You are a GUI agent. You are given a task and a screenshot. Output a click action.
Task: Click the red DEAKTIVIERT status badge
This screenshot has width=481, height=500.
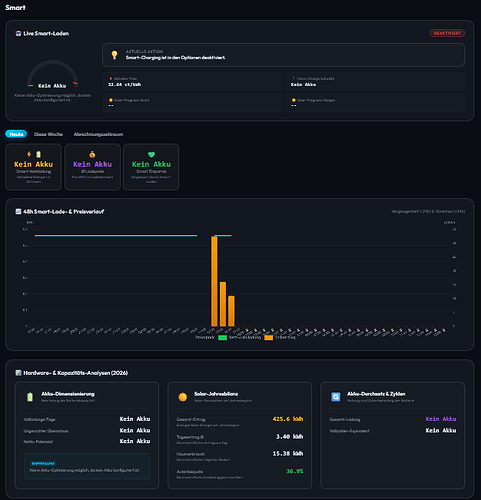coord(447,33)
